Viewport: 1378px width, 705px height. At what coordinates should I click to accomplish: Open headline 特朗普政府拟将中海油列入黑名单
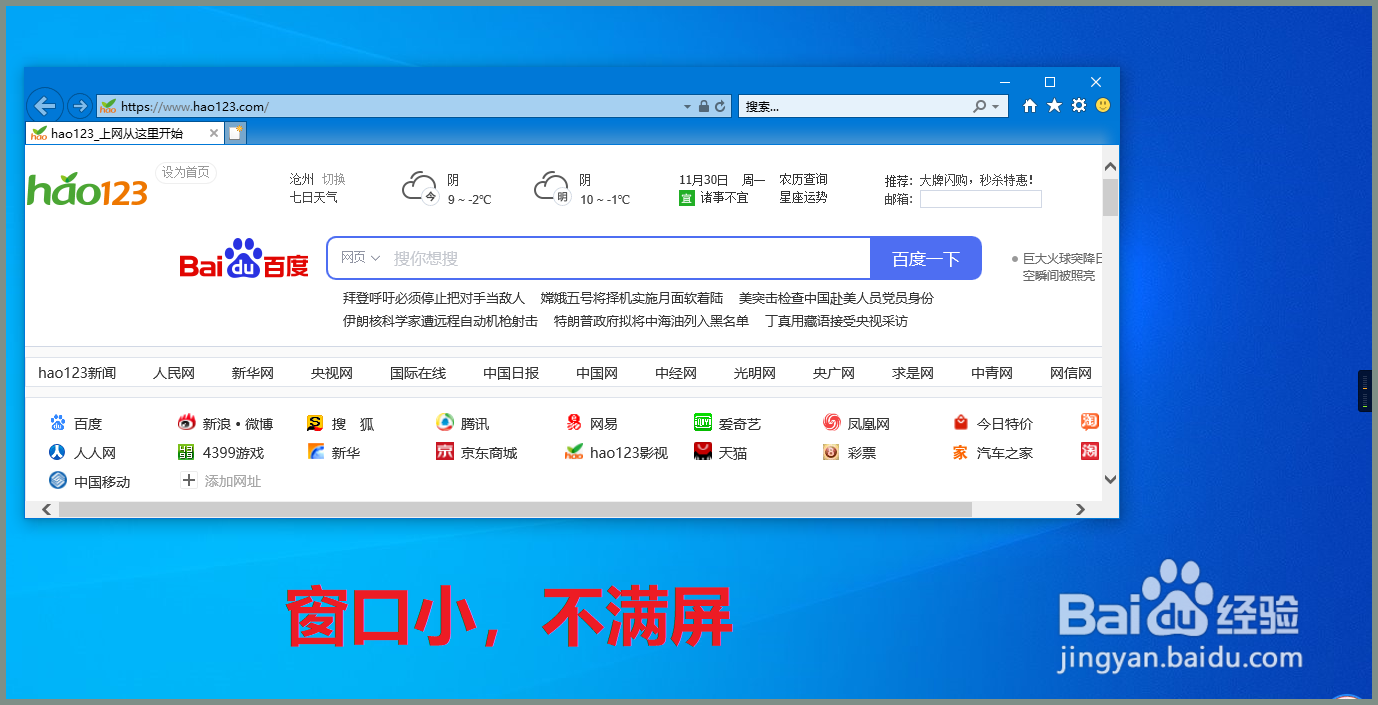pos(652,321)
